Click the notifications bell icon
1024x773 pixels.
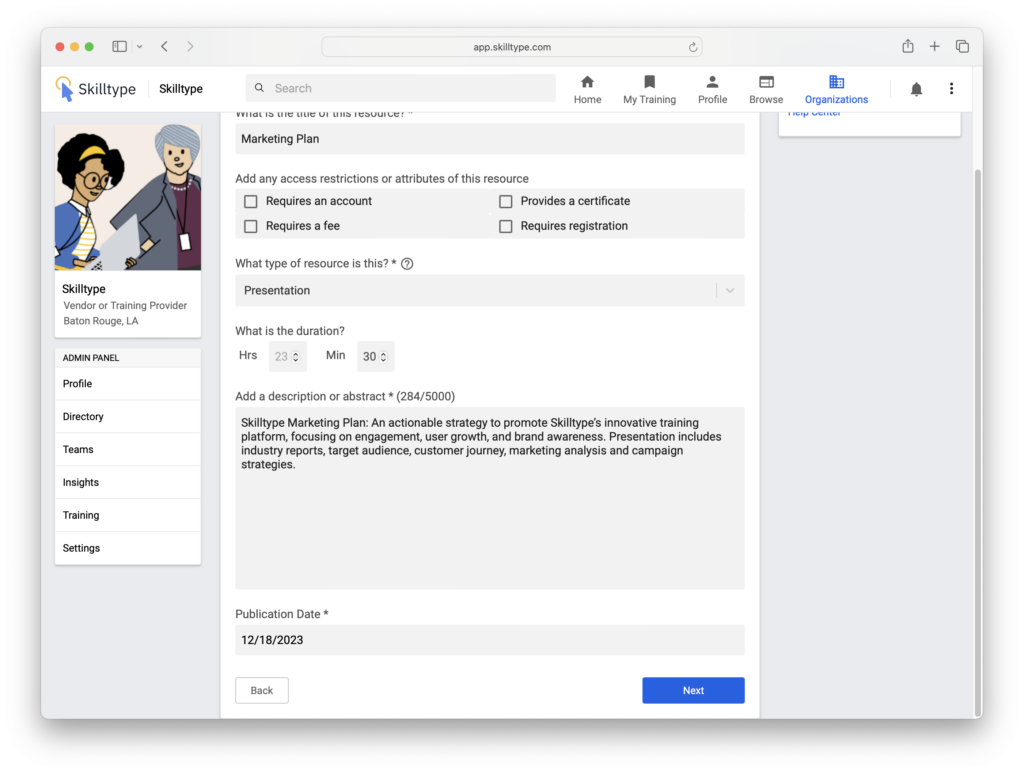(916, 89)
